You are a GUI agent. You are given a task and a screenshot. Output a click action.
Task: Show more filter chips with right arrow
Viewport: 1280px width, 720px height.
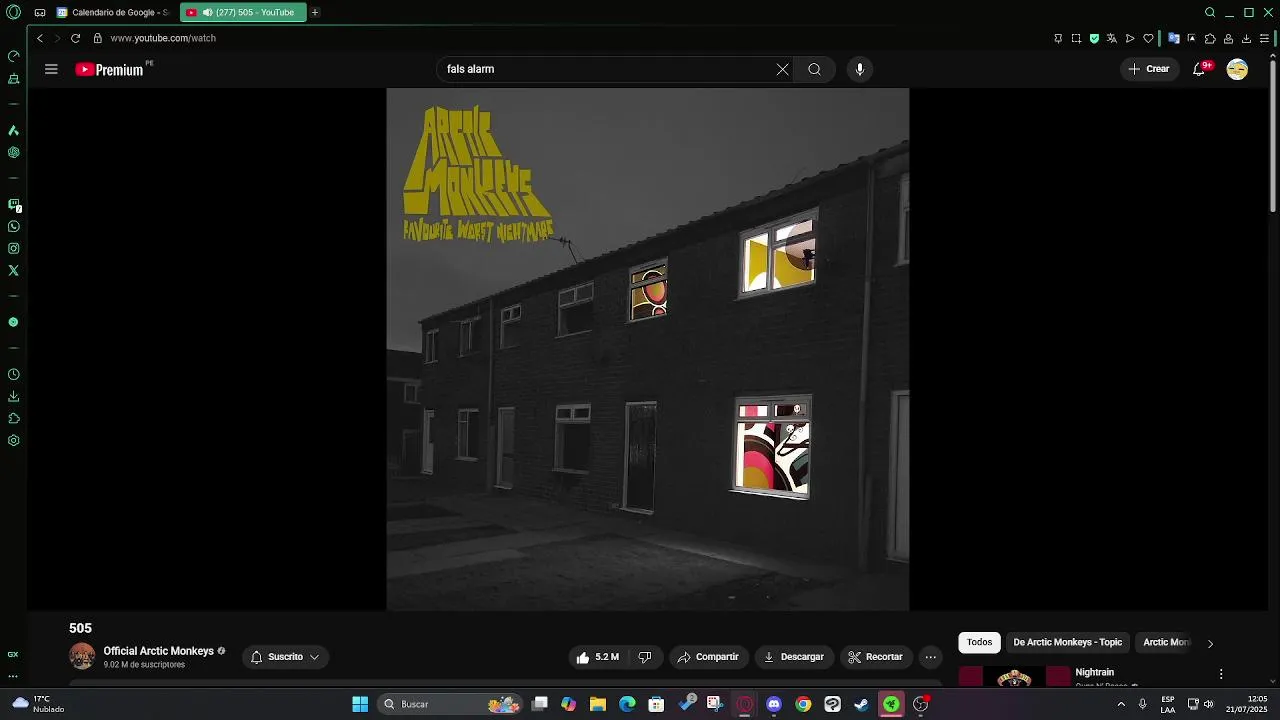click(x=1210, y=643)
